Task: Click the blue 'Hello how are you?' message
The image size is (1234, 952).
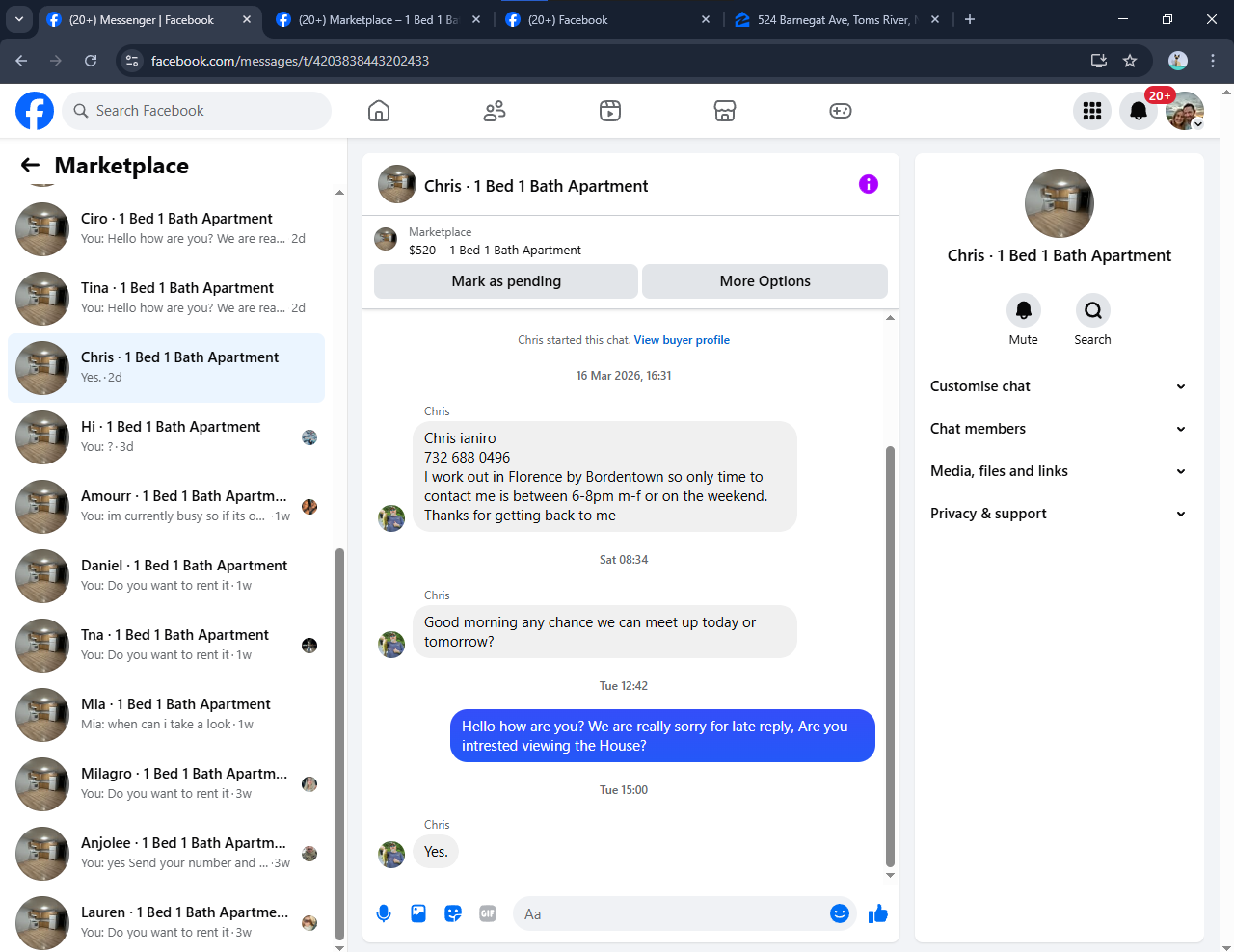Action: [662, 736]
